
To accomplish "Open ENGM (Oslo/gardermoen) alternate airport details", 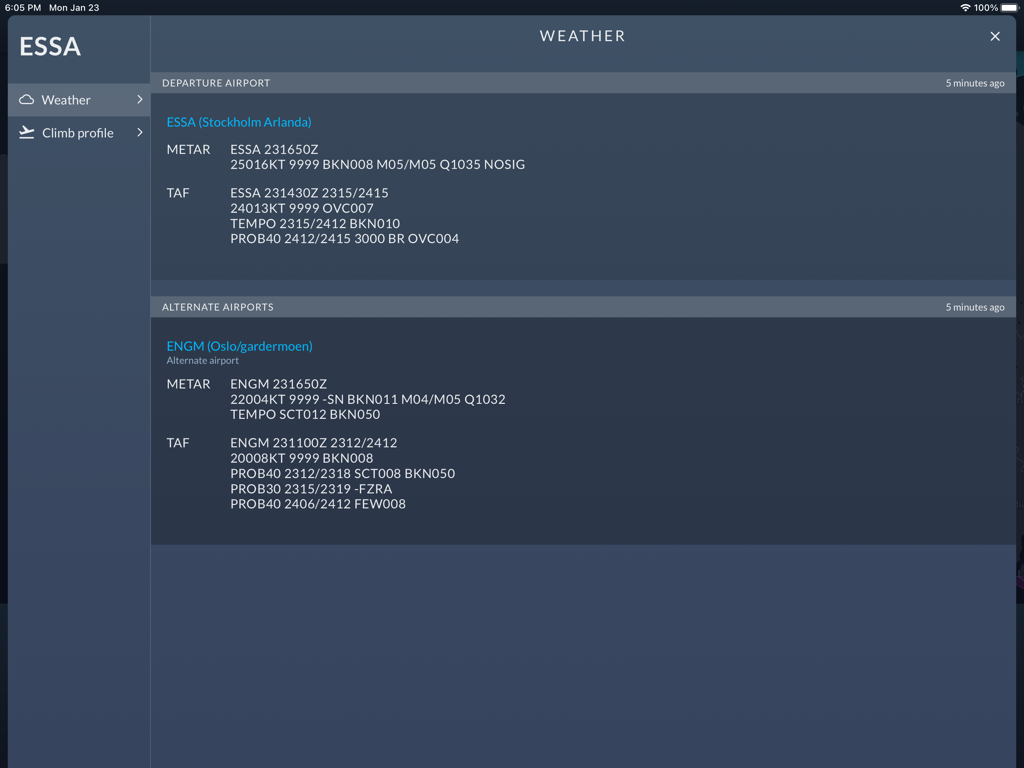I will (x=239, y=346).
